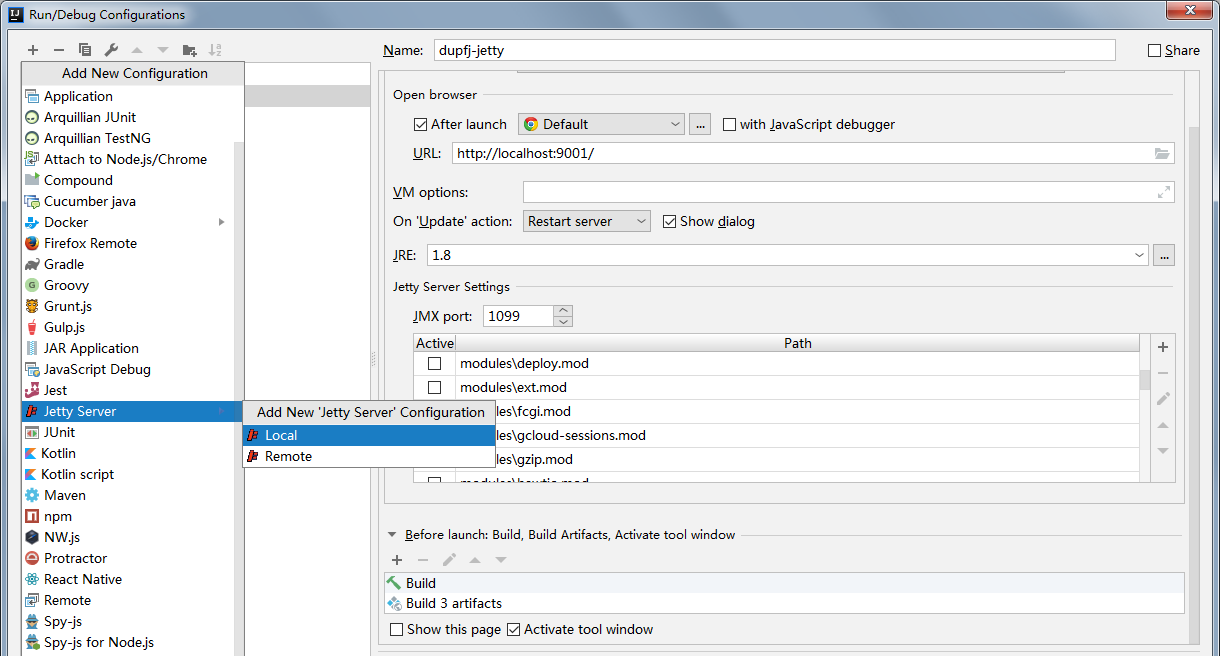The image size is (1220, 656).
Task: Click the Name field with dupfj-jetty
Action: 774,50
